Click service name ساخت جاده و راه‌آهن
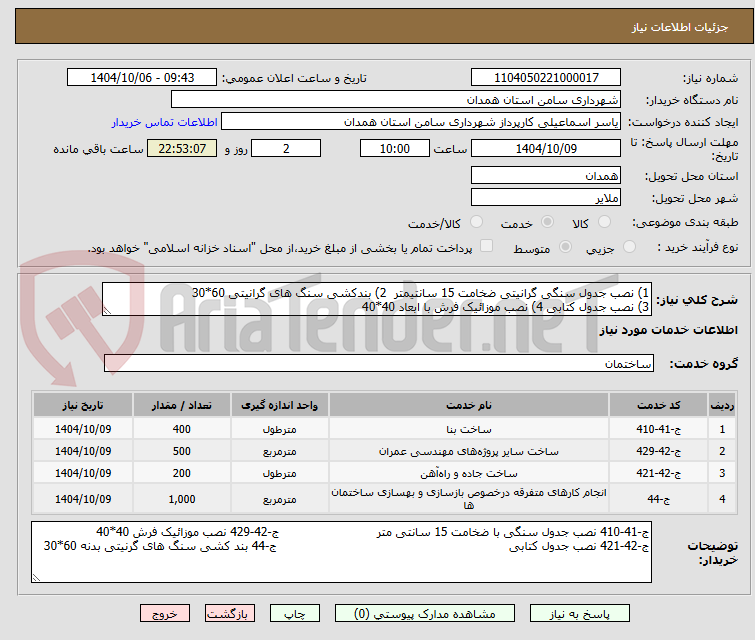 tap(469, 473)
